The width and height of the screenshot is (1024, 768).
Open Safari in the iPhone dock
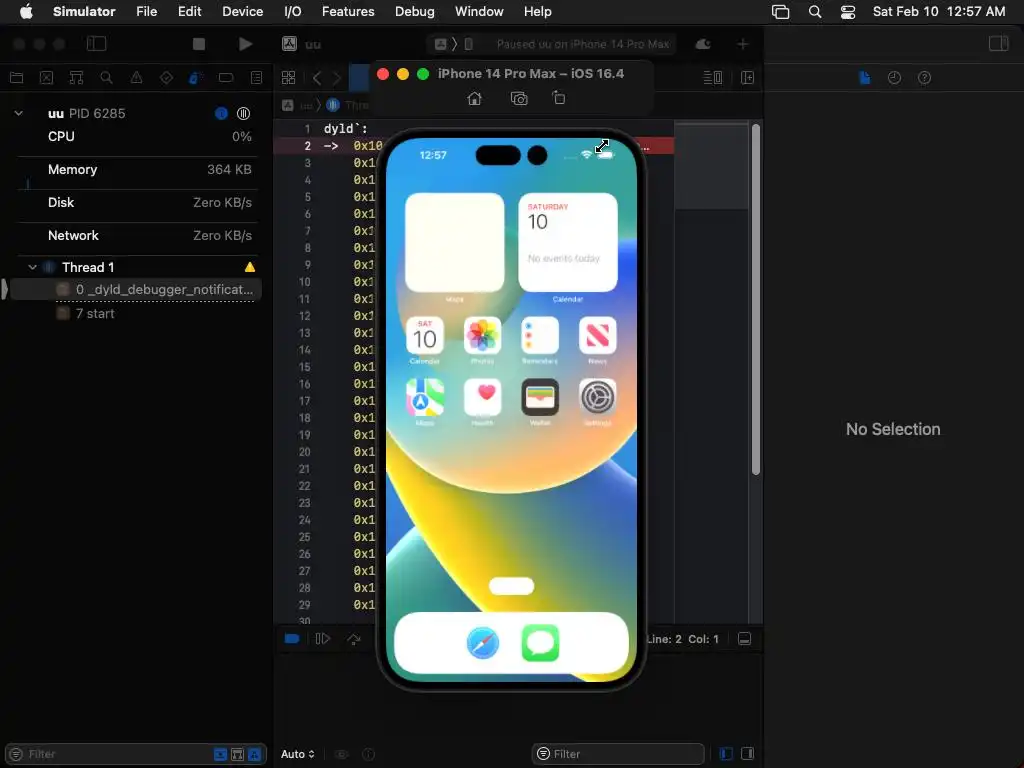point(483,643)
